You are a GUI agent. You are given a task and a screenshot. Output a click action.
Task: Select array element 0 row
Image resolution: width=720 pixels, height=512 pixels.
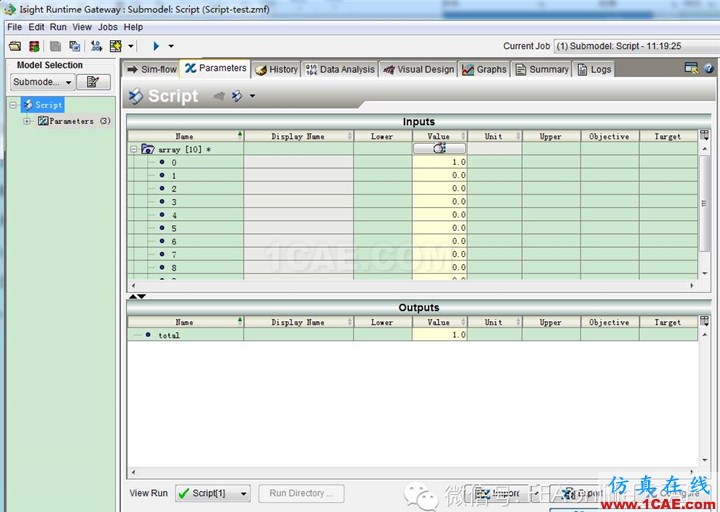(412, 162)
